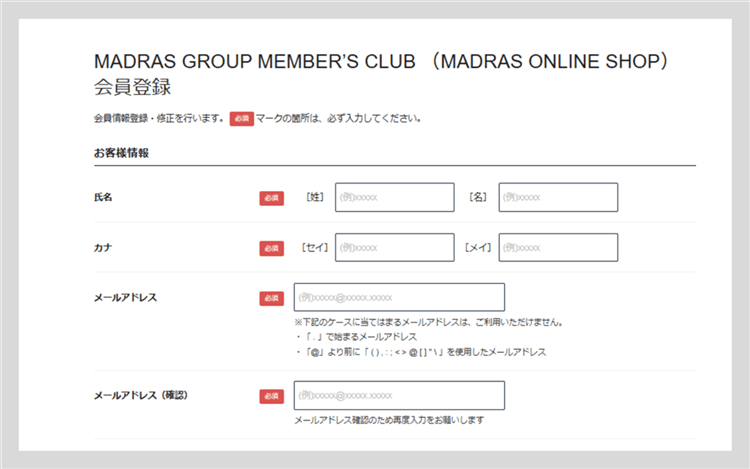Focus the メイ kana input field
Image resolution: width=750 pixels, height=469 pixels.
pos(558,247)
